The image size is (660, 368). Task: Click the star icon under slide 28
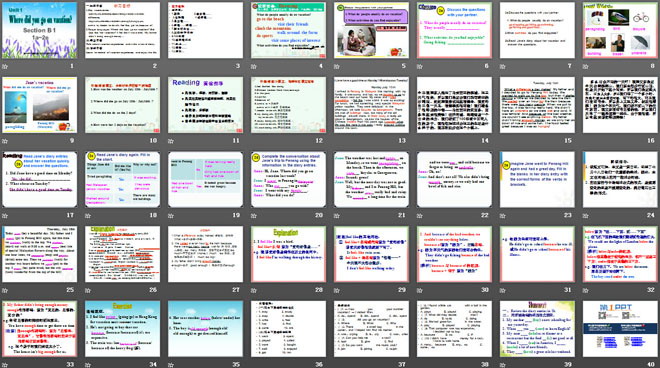tap(254, 290)
